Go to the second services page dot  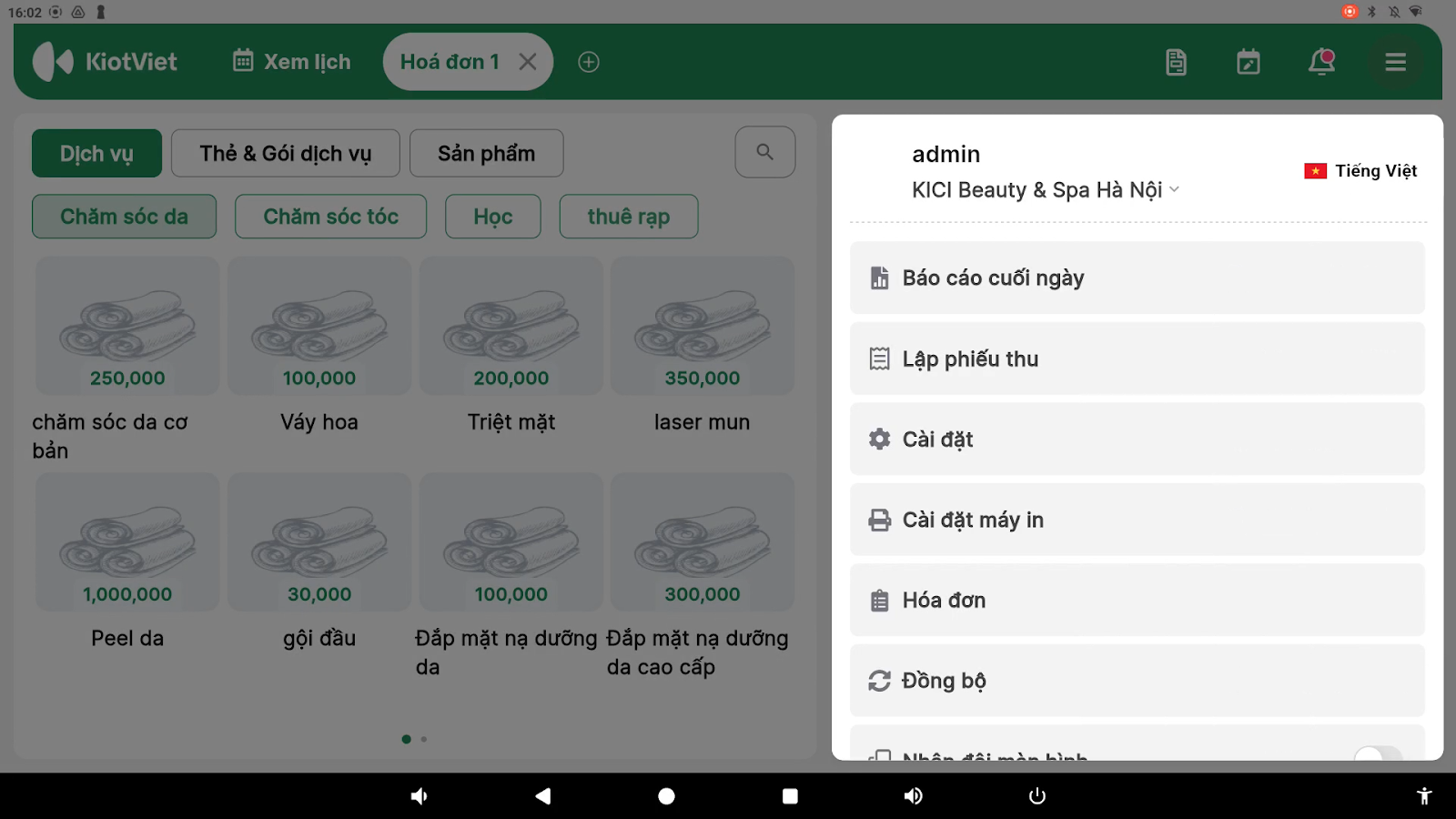point(424,739)
